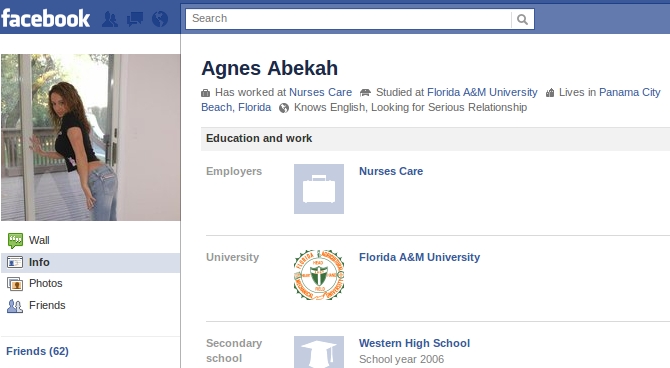The width and height of the screenshot is (670, 368).
Task: Open Western High School link
Action: click(x=414, y=343)
